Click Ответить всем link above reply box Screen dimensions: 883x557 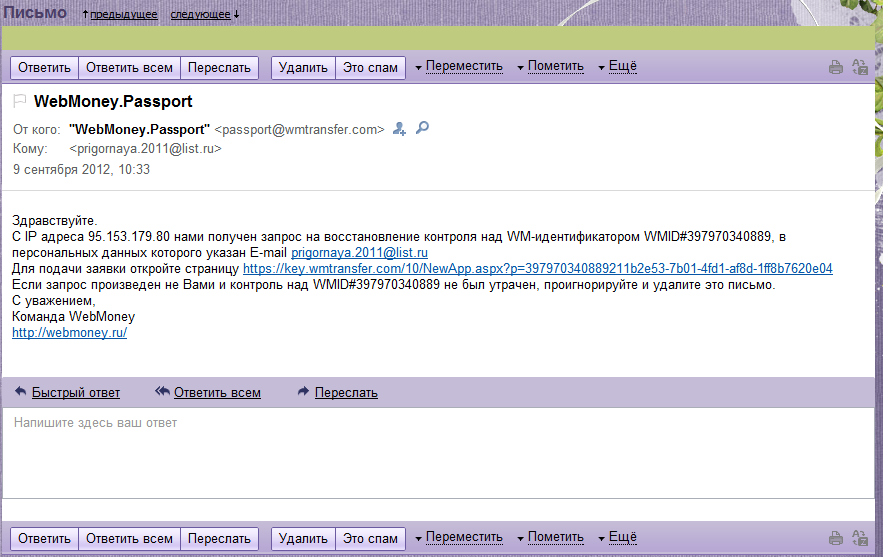[x=217, y=393]
